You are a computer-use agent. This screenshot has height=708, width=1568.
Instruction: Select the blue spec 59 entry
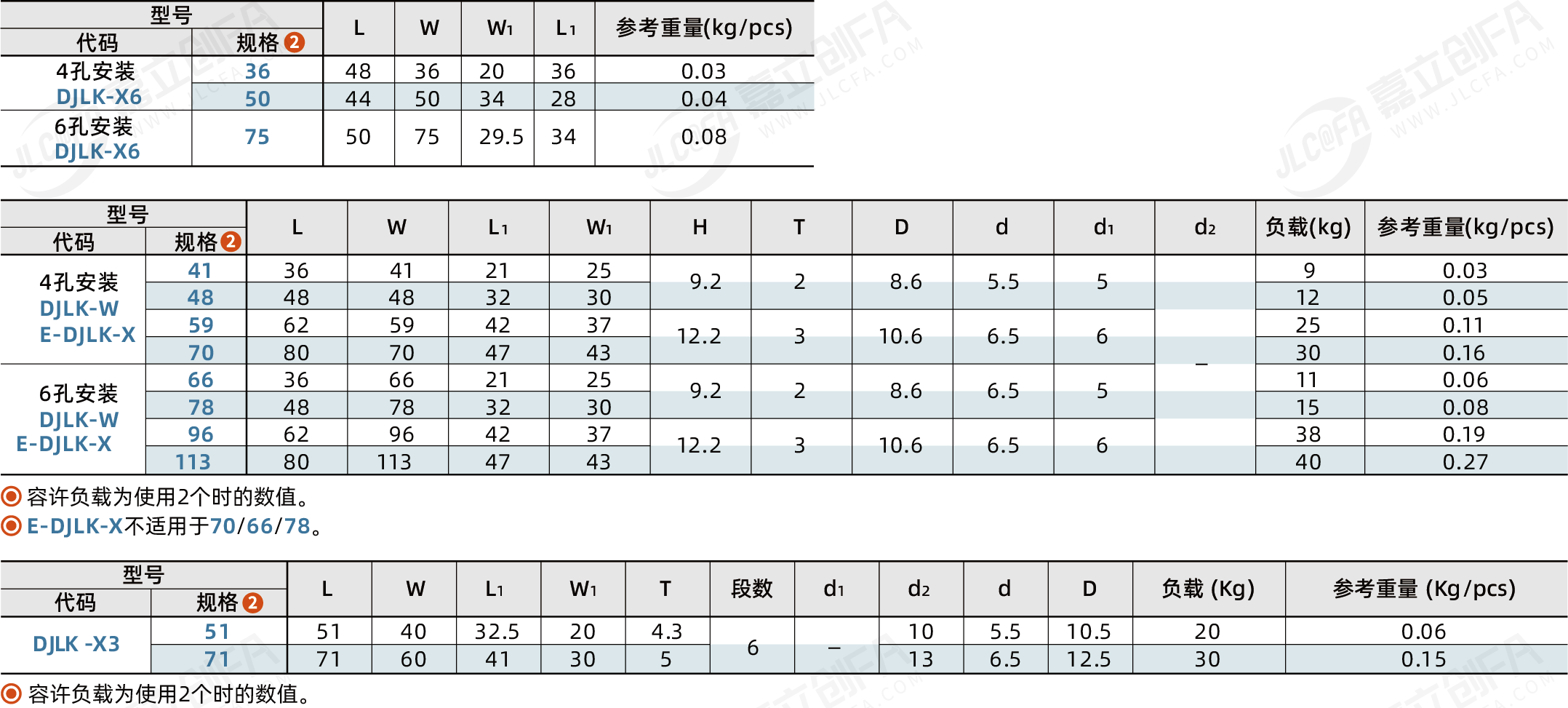click(x=201, y=325)
